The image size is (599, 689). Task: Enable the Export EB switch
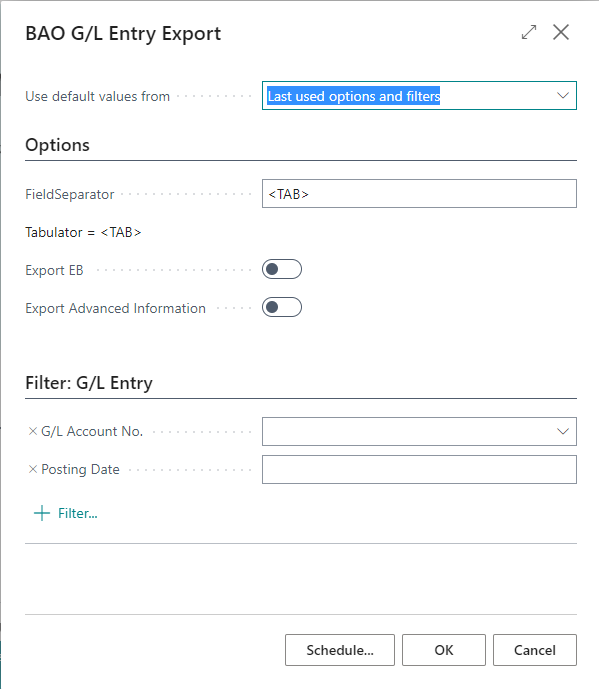(282, 269)
